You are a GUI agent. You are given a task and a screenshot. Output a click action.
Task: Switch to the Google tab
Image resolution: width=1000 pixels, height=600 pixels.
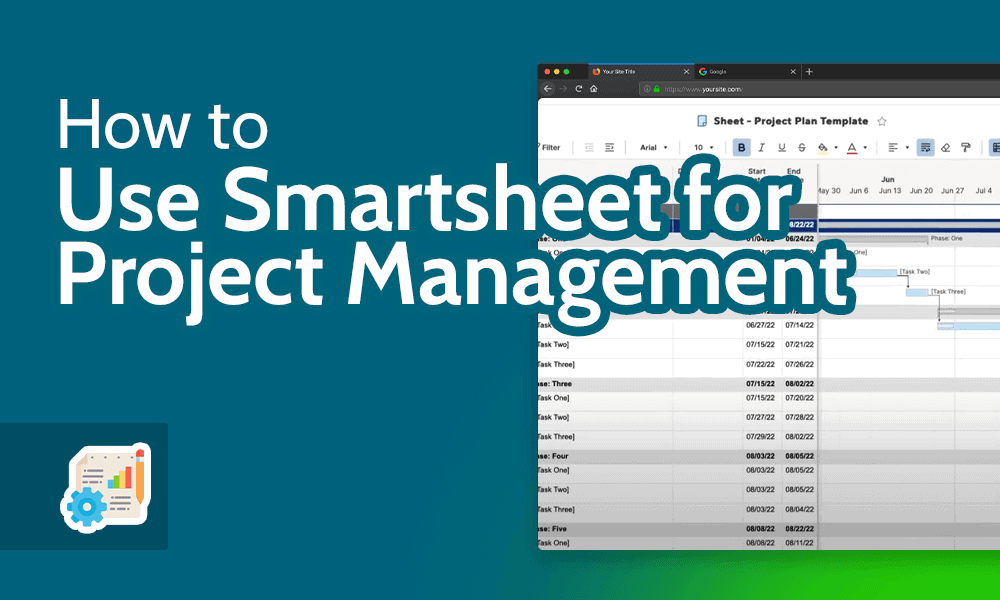tap(747, 71)
